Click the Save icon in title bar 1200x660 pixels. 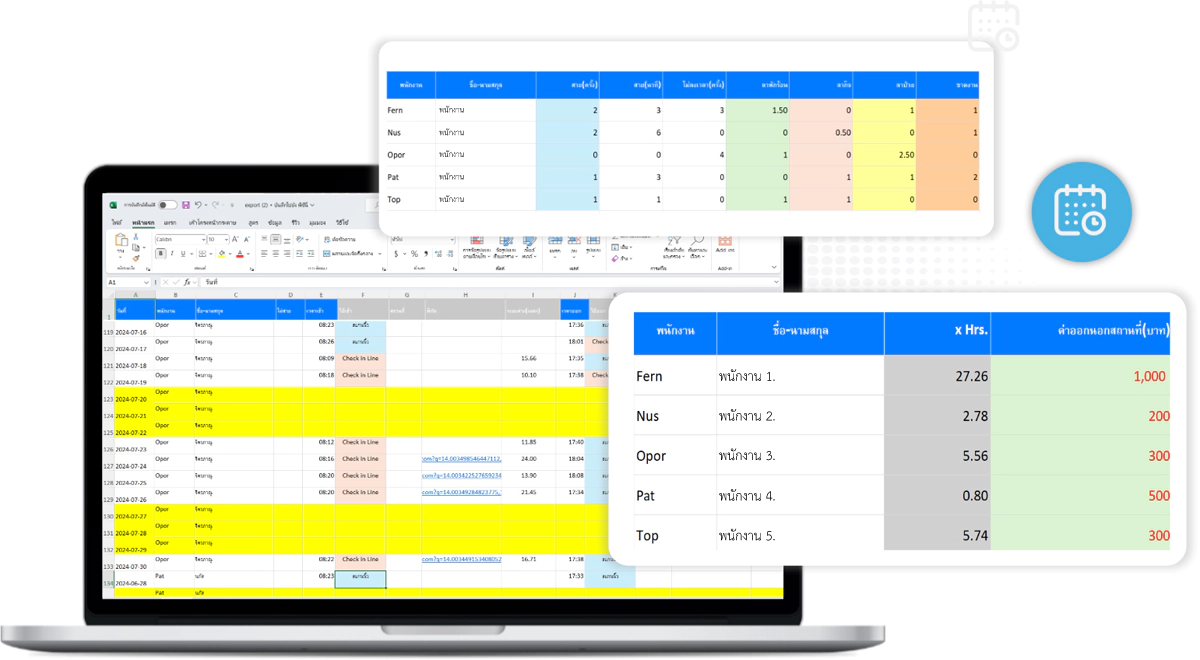click(186, 205)
